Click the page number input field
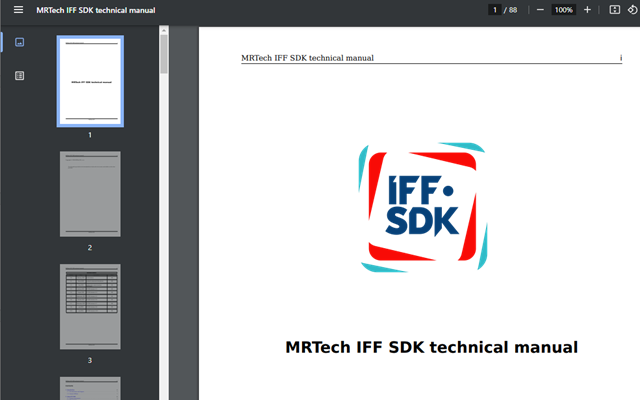The height and width of the screenshot is (400, 640). (494, 10)
